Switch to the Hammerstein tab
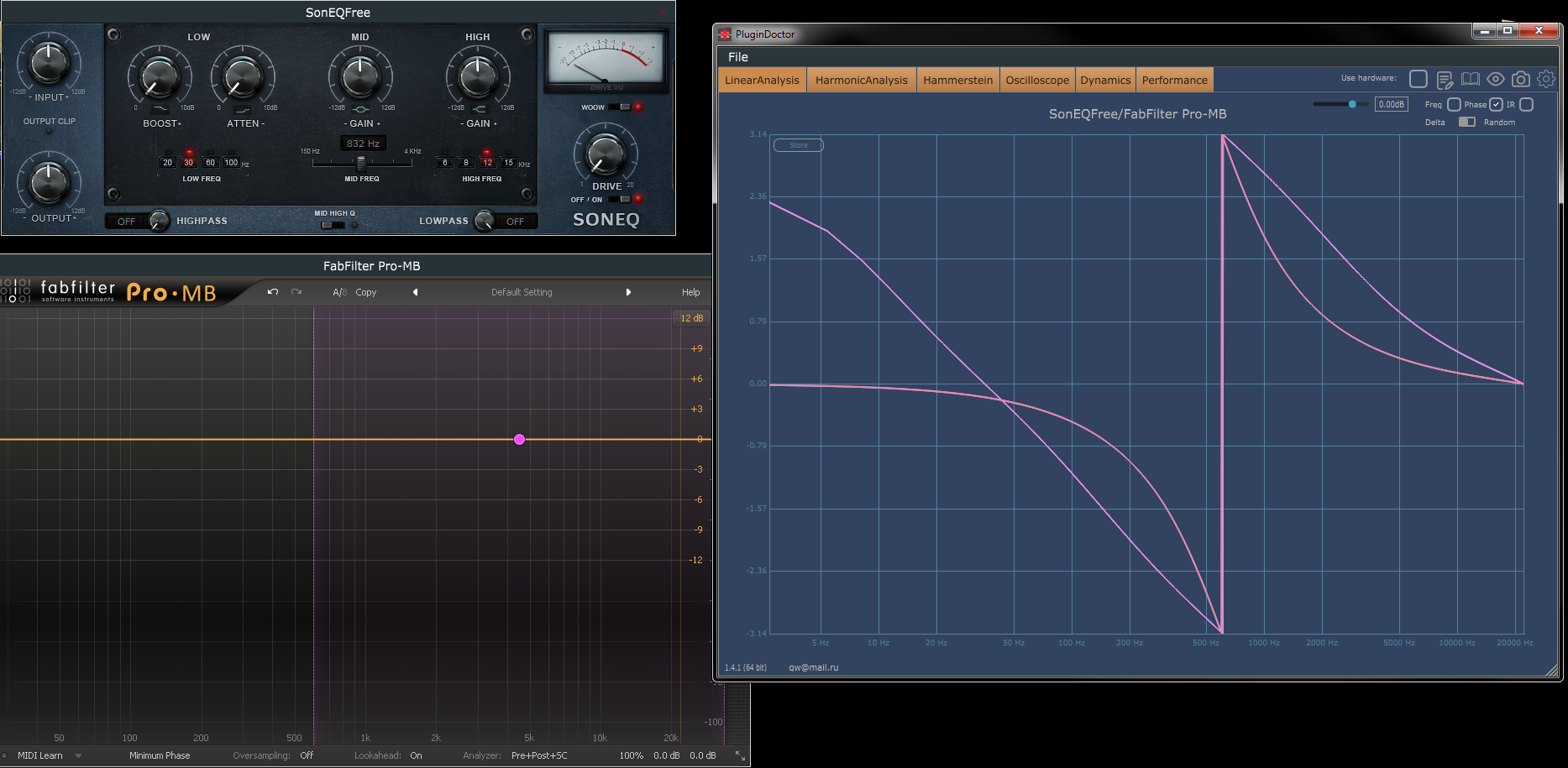1568x768 pixels. tap(957, 80)
